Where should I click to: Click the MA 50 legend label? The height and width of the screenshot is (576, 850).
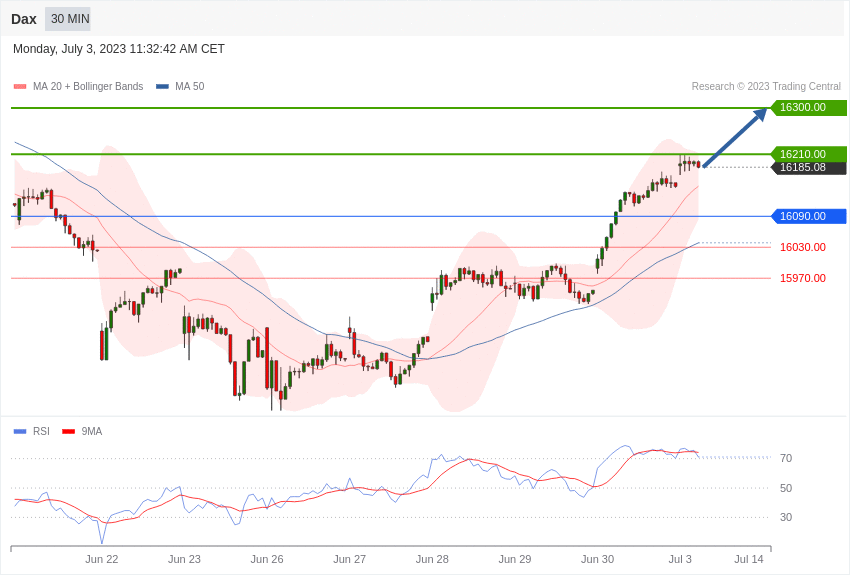click(190, 86)
